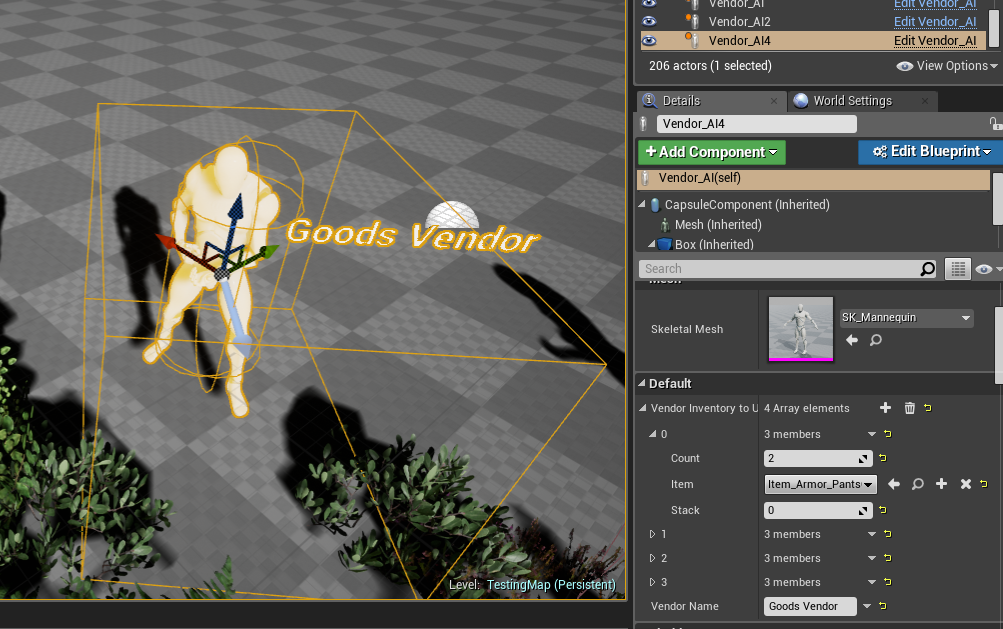
Task: Toggle visibility of Vendor_AI4 in outliner
Action: point(649,40)
